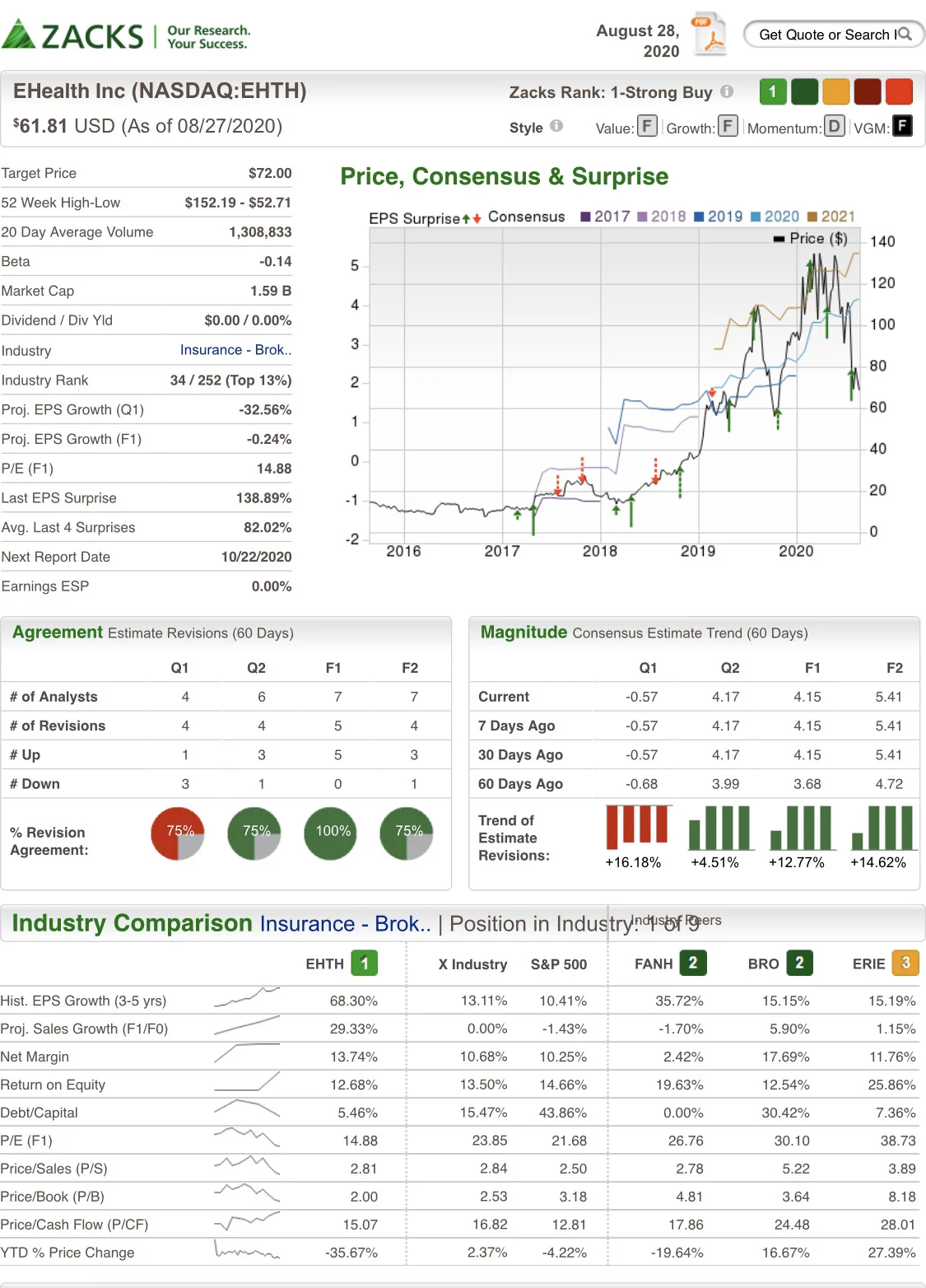
Task: Open Insurance - Brok.. industry link
Action: pyautogui.click(x=235, y=350)
